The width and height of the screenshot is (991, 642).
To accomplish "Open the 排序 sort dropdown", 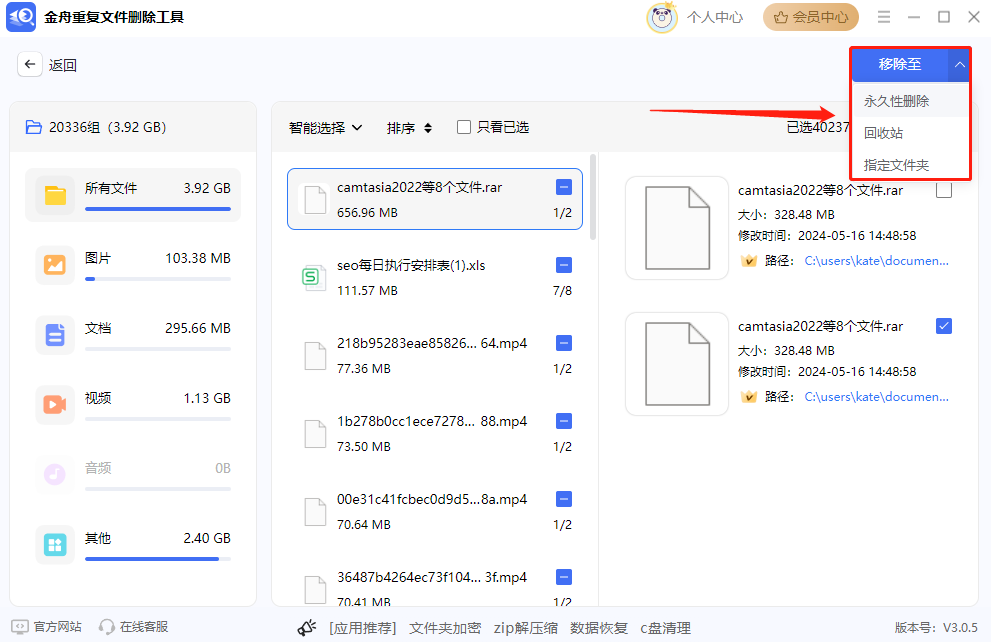I will (410, 128).
